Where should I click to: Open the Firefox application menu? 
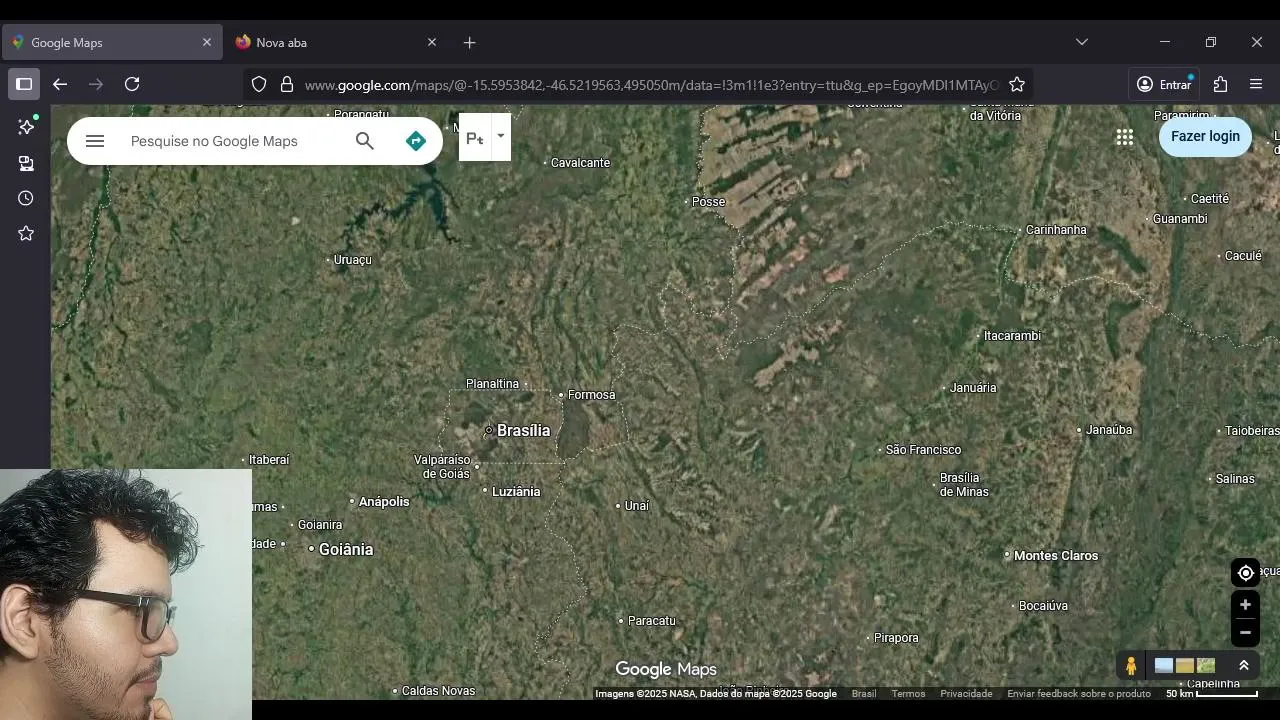pos(1256,85)
